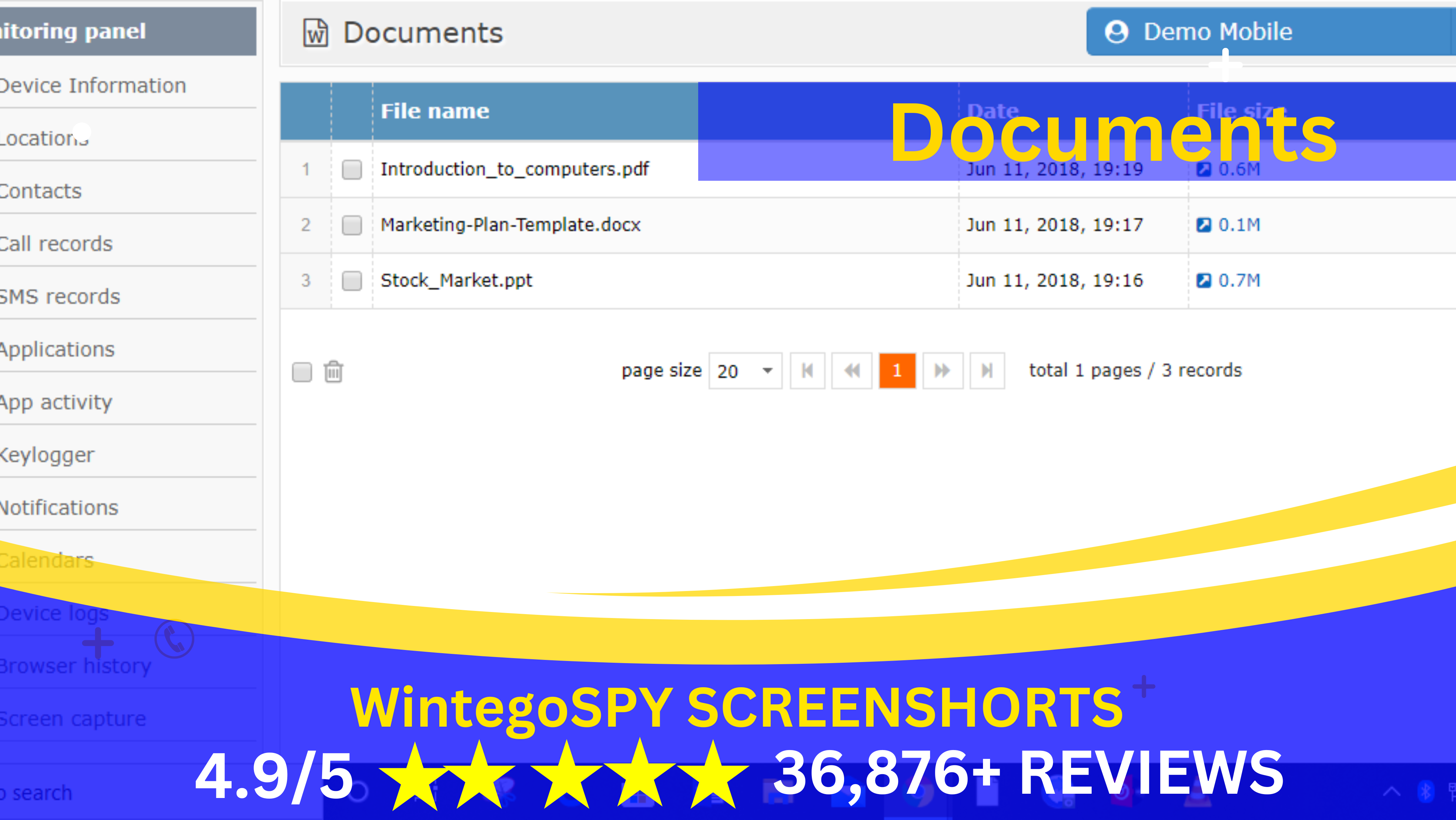This screenshot has width=1456, height=820.
Task: Open Device Information in monitoring panel
Action: (93, 86)
